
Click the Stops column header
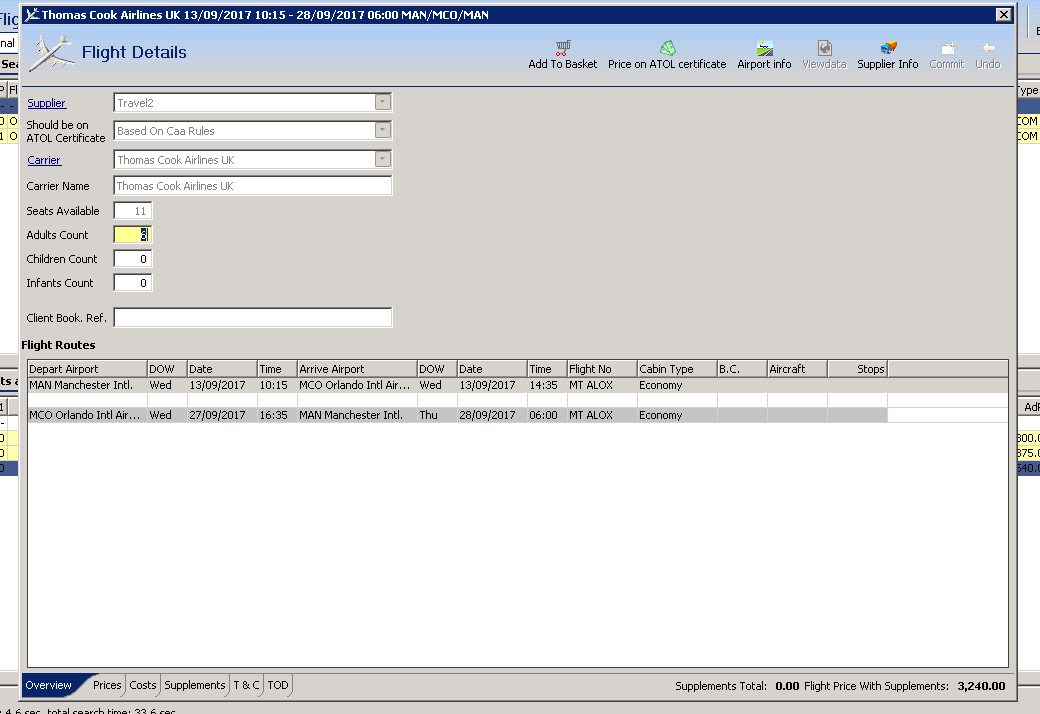tap(858, 369)
